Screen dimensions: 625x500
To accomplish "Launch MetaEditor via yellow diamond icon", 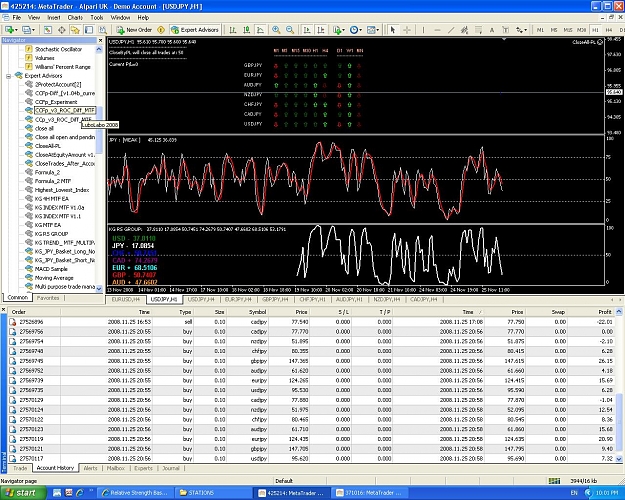I will point(161,30).
